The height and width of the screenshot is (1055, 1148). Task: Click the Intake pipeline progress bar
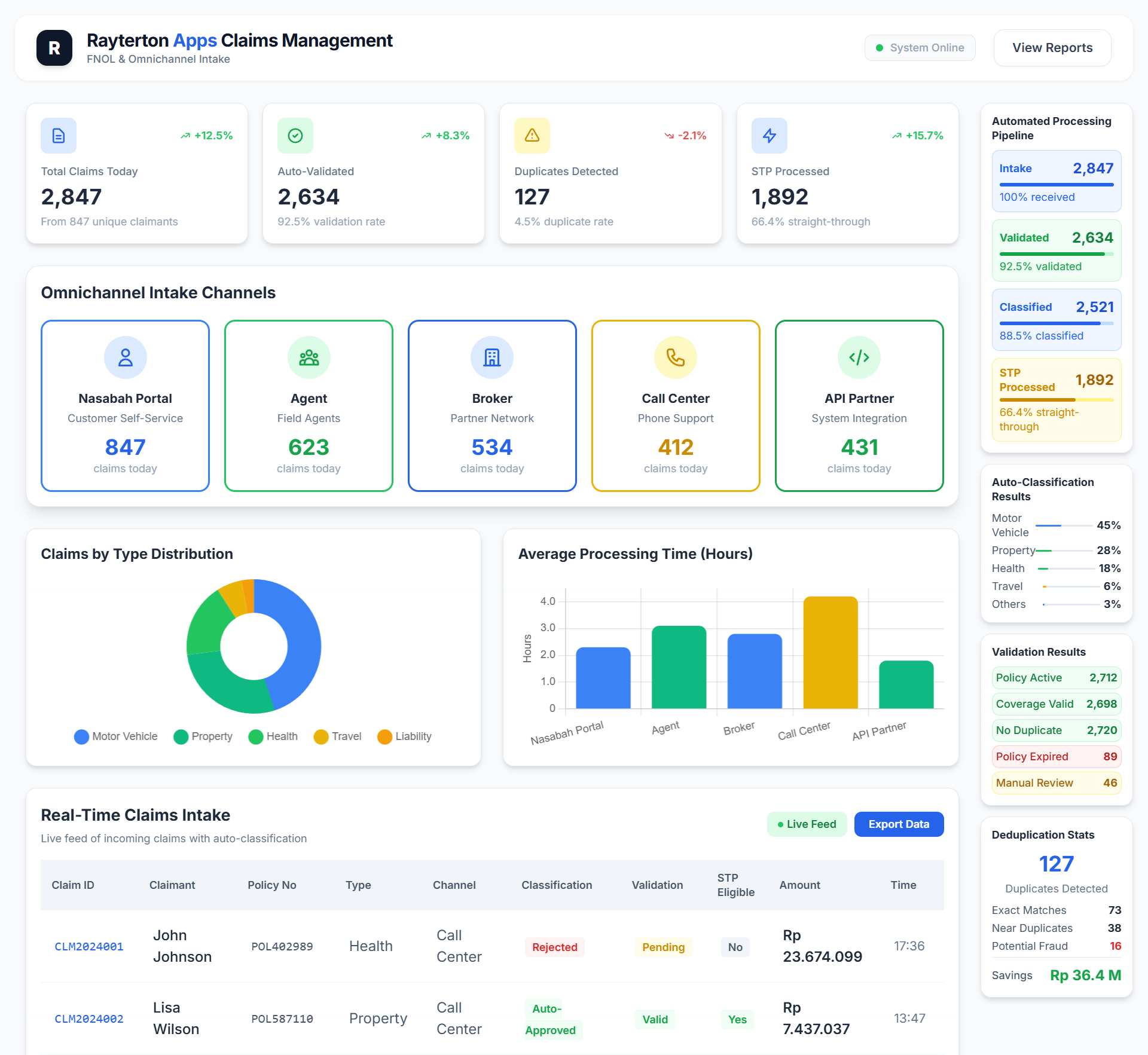click(1057, 185)
